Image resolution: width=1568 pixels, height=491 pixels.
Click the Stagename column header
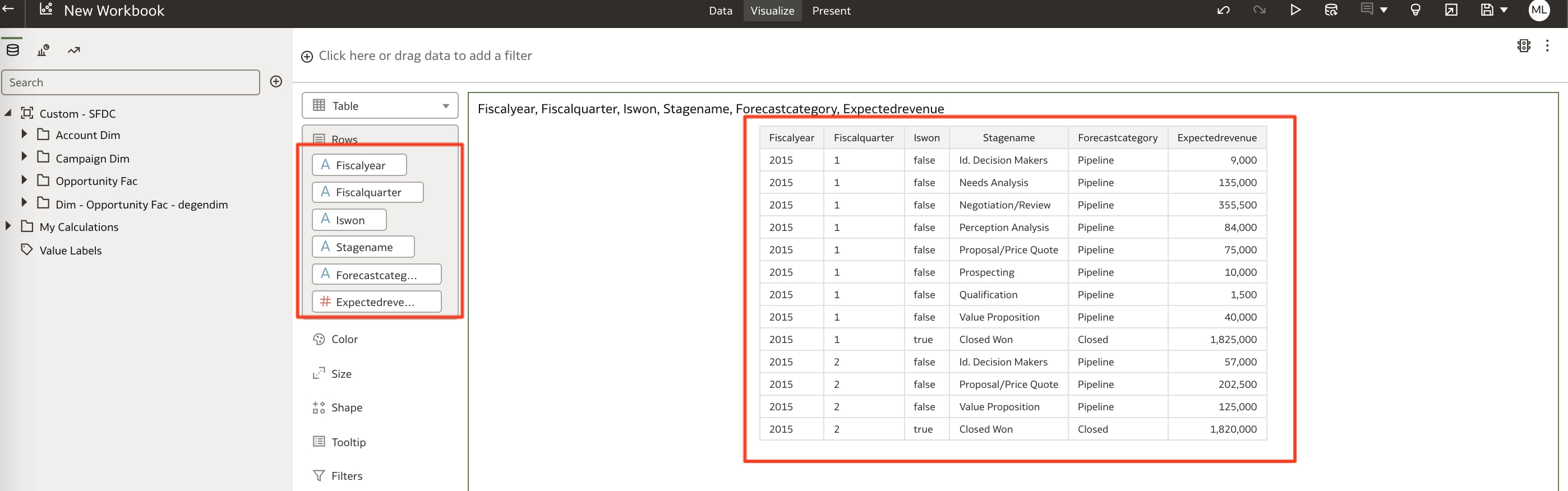click(1009, 137)
